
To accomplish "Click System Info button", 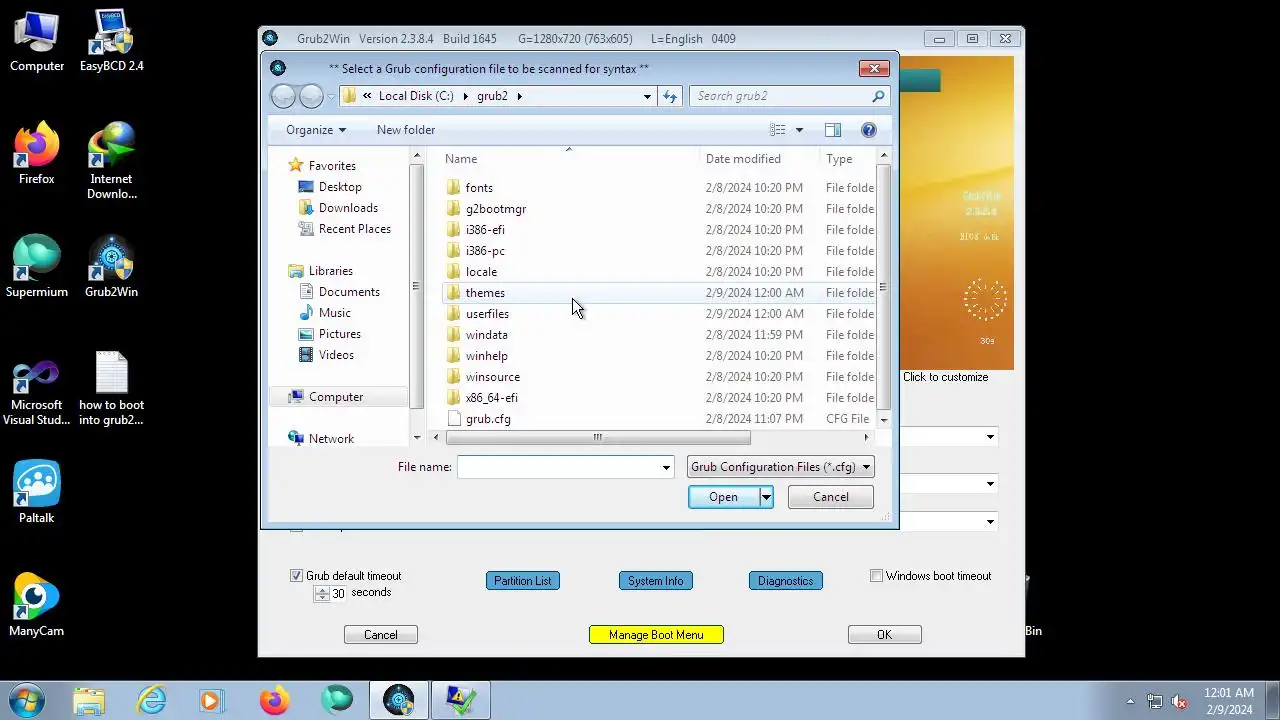I will [x=656, y=581].
